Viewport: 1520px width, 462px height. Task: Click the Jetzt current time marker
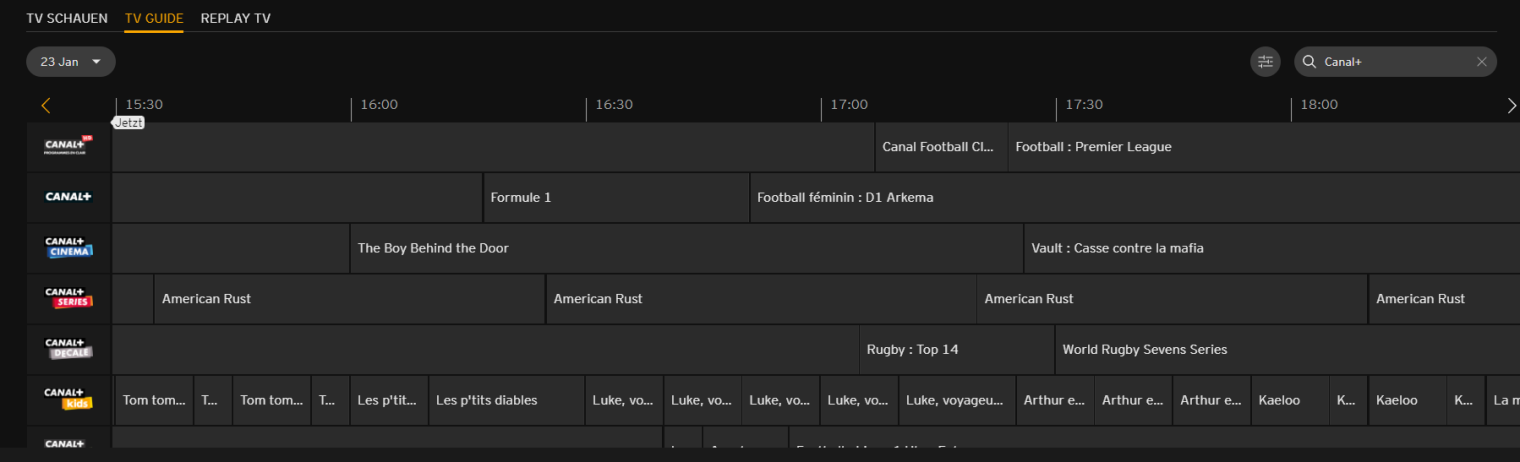coord(129,122)
